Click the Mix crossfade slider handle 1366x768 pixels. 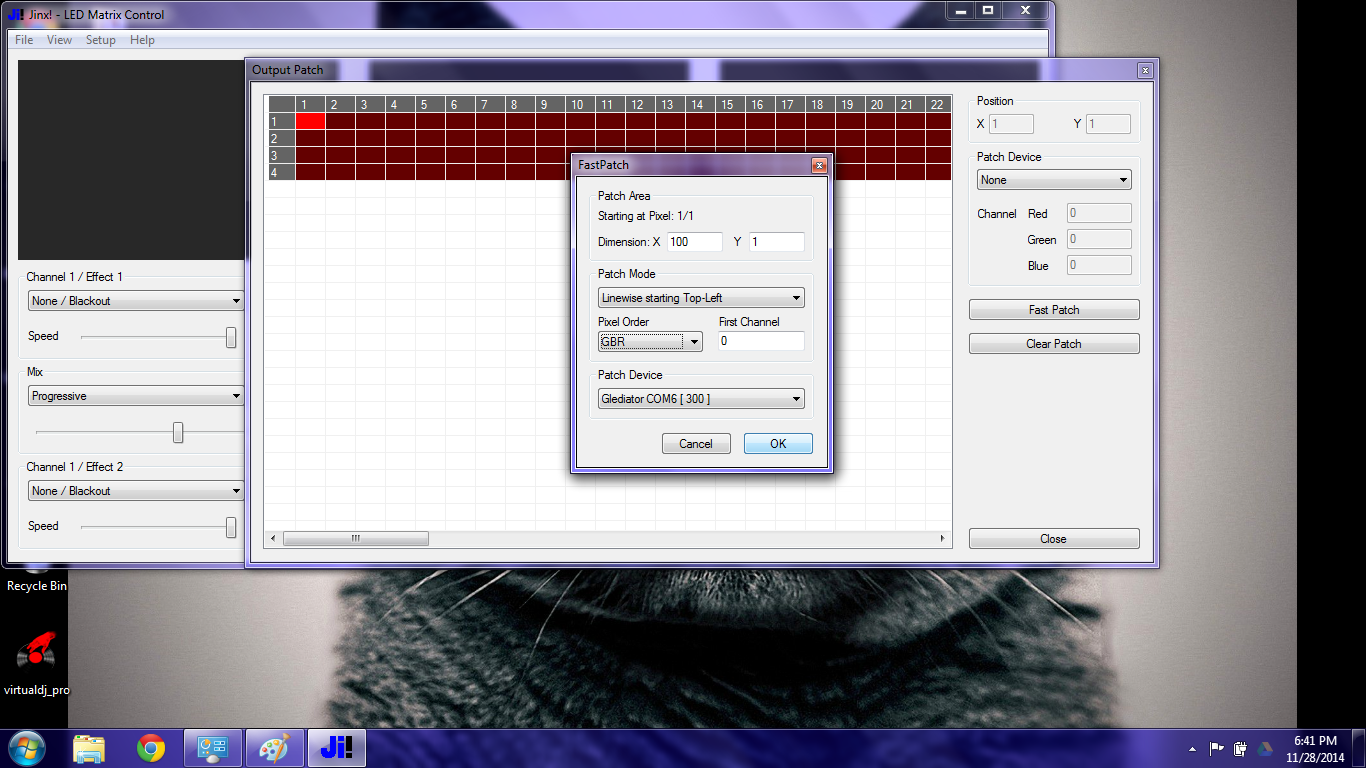(178, 432)
